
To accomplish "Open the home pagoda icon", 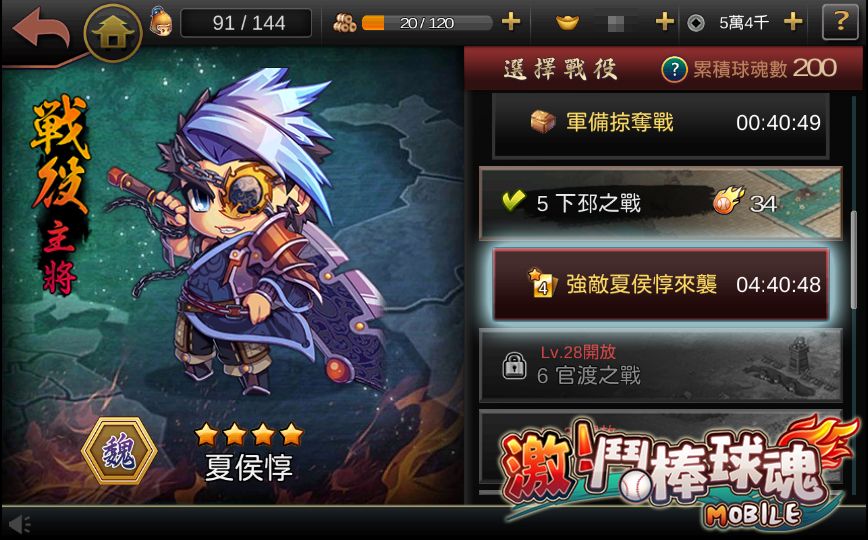I will [x=113, y=33].
